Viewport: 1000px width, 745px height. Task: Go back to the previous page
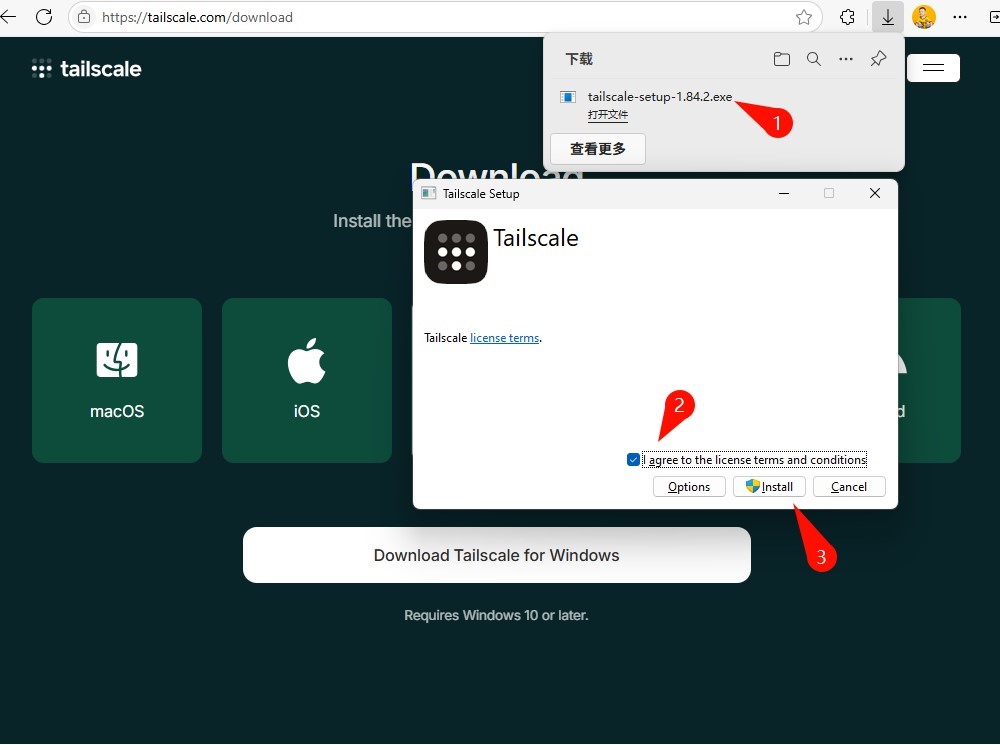pyautogui.click(x=8, y=17)
